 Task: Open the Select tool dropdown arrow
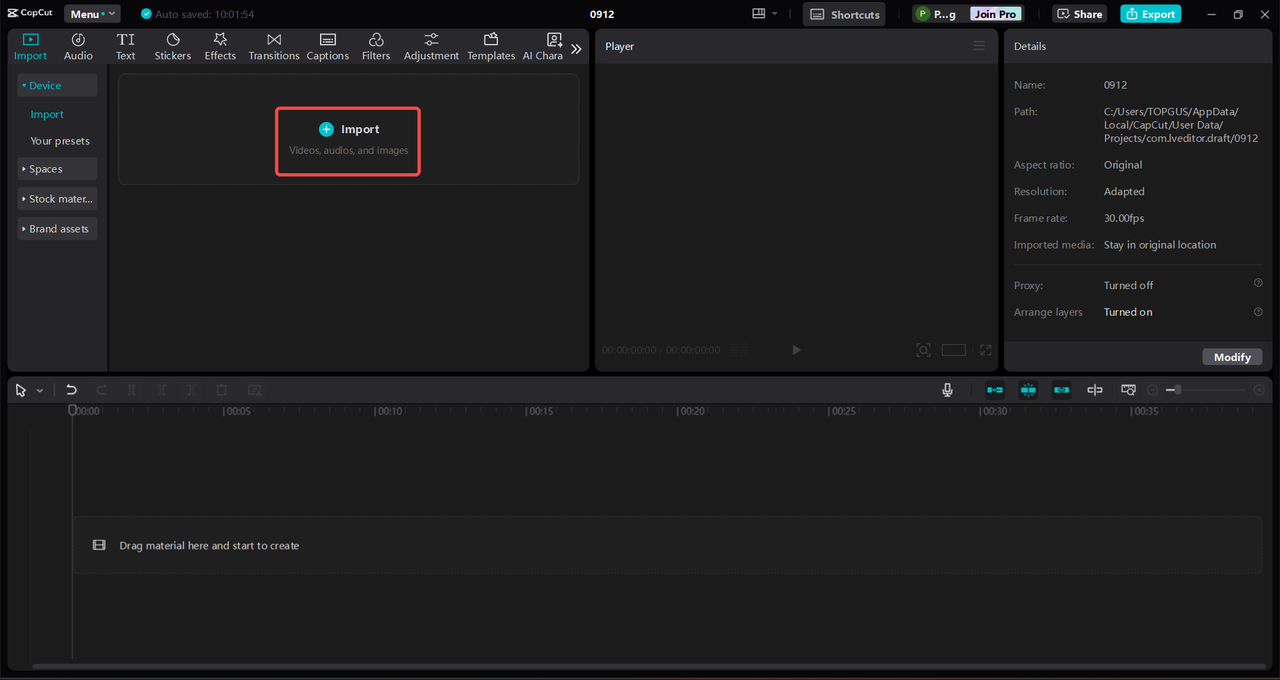(40, 391)
